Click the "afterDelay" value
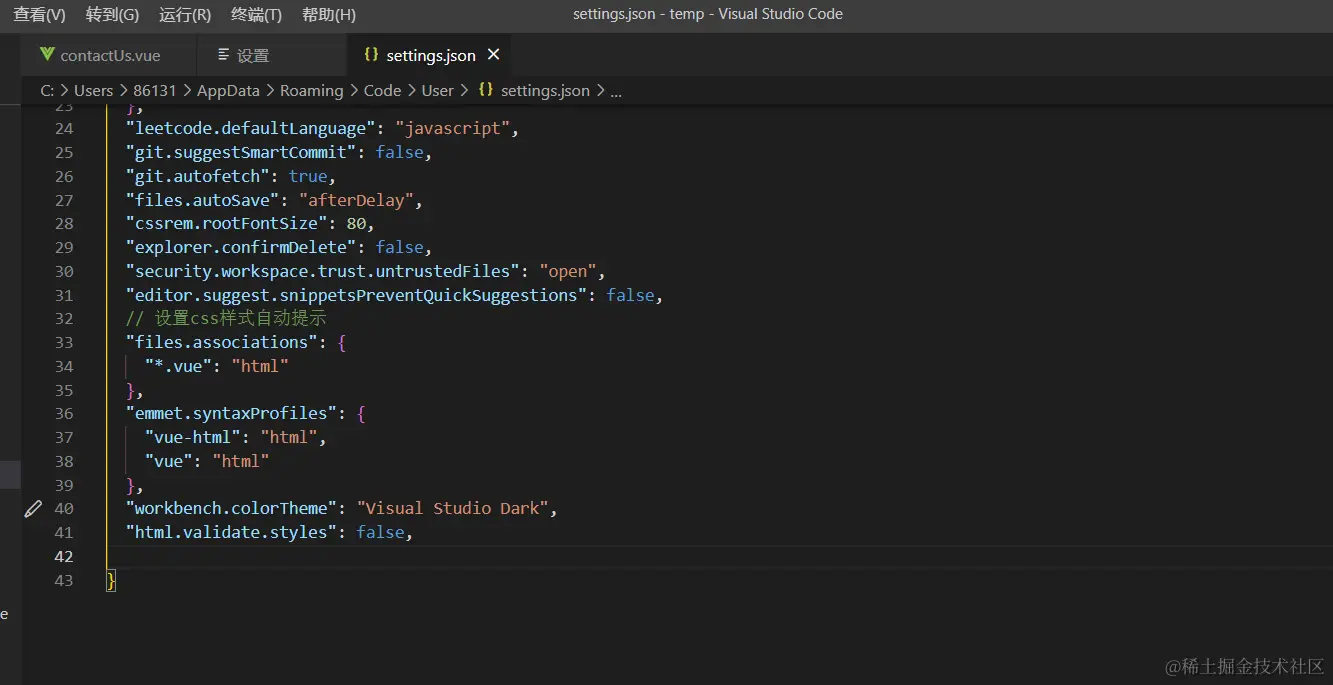The image size is (1333, 685). [x=357, y=200]
